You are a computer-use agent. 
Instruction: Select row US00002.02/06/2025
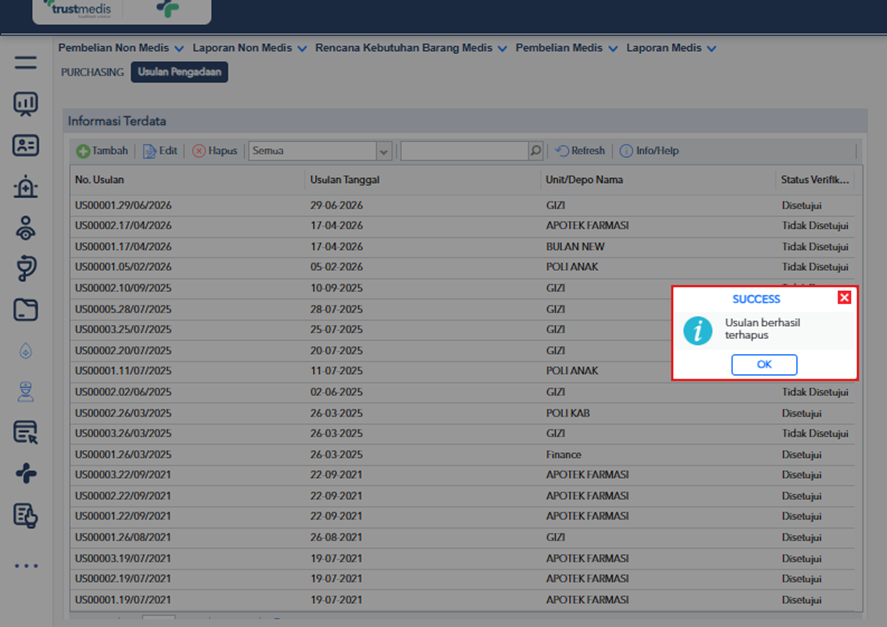(463, 392)
